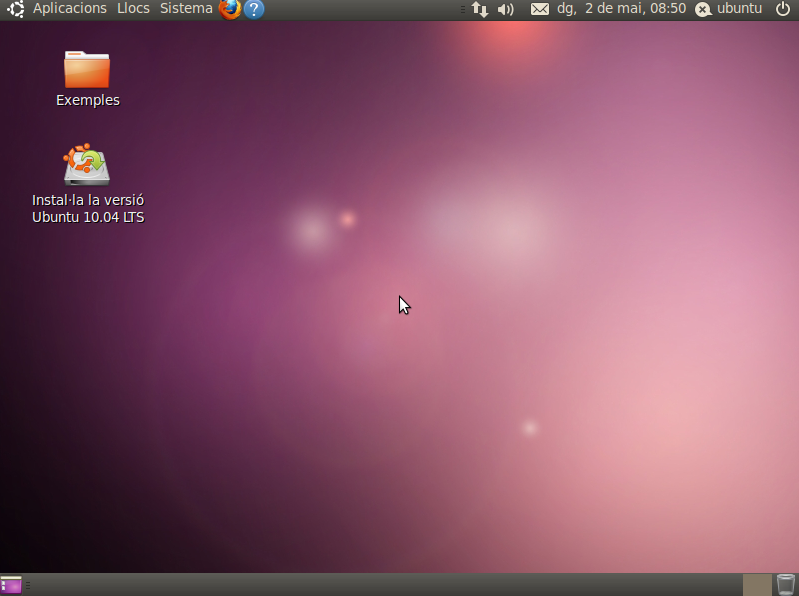This screenshot has height=596, width=799.
Task: Toggle show desktop button in bottom panel
Action: click(11, 584)
